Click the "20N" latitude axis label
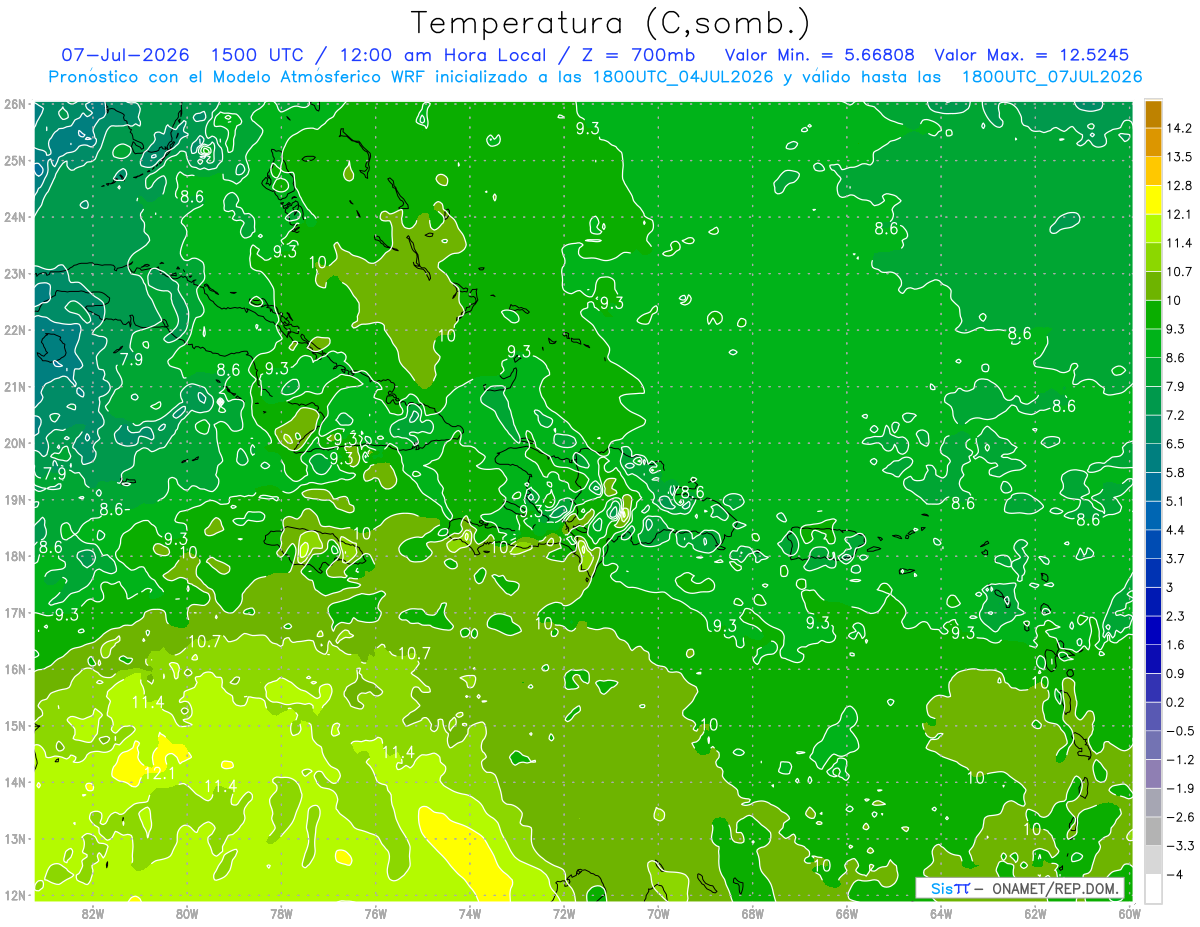 14,443
